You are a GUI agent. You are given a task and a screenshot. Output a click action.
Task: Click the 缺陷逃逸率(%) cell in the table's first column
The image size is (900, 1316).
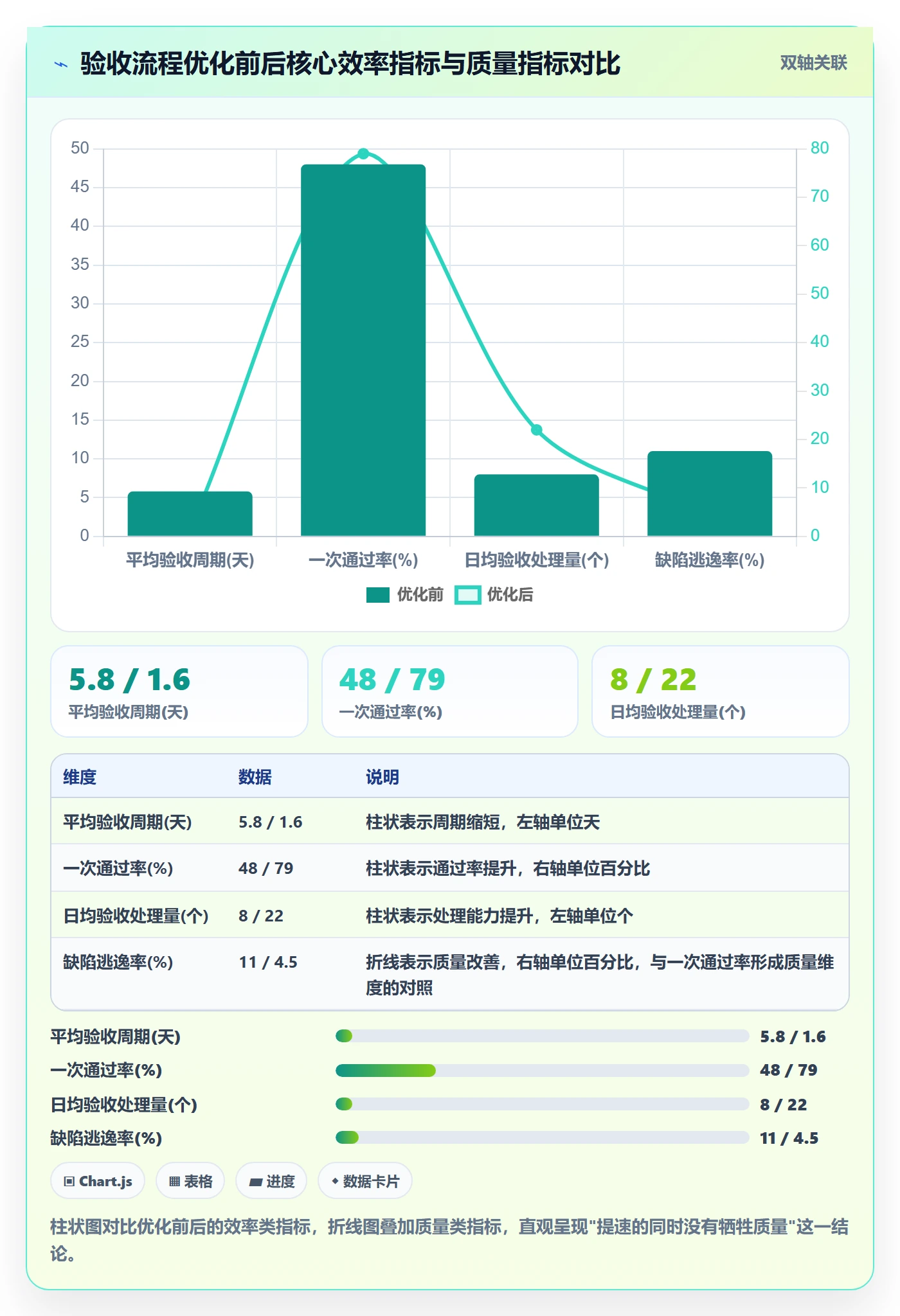pos(118,962)
